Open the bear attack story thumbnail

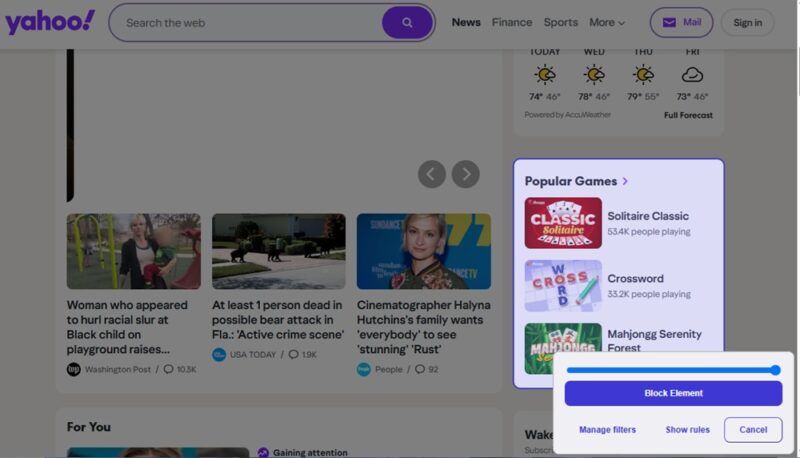coord(279,251)
